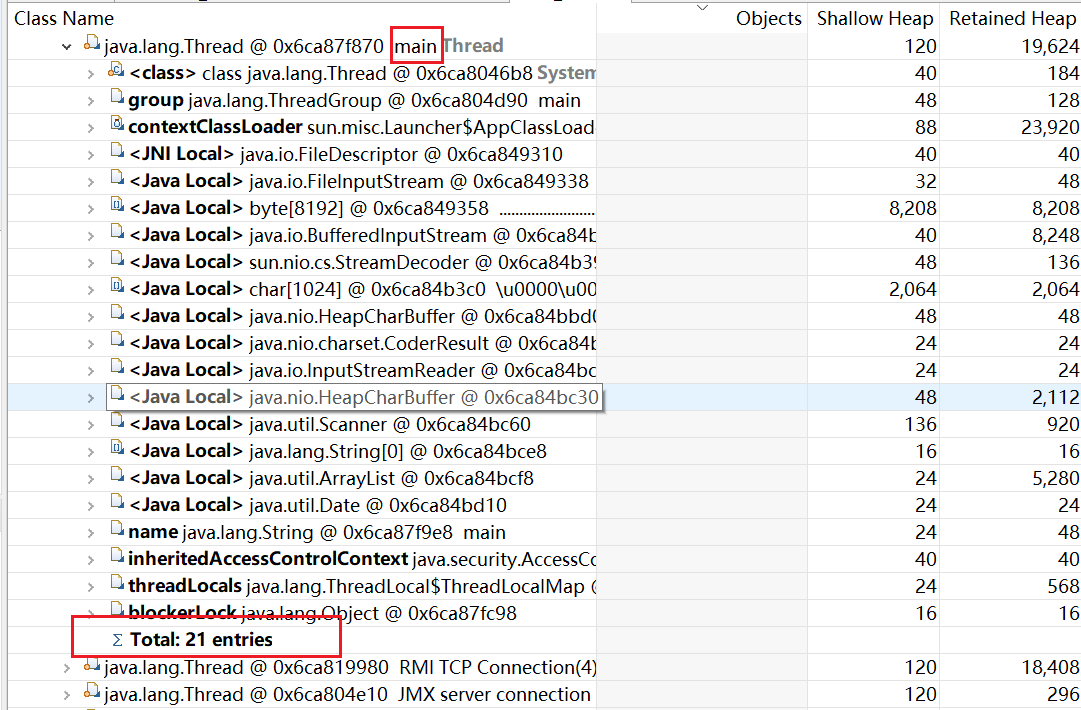Expand the group java.lang.ThreadGroup node
1081x710 pixels.
(x=91, y=100)
